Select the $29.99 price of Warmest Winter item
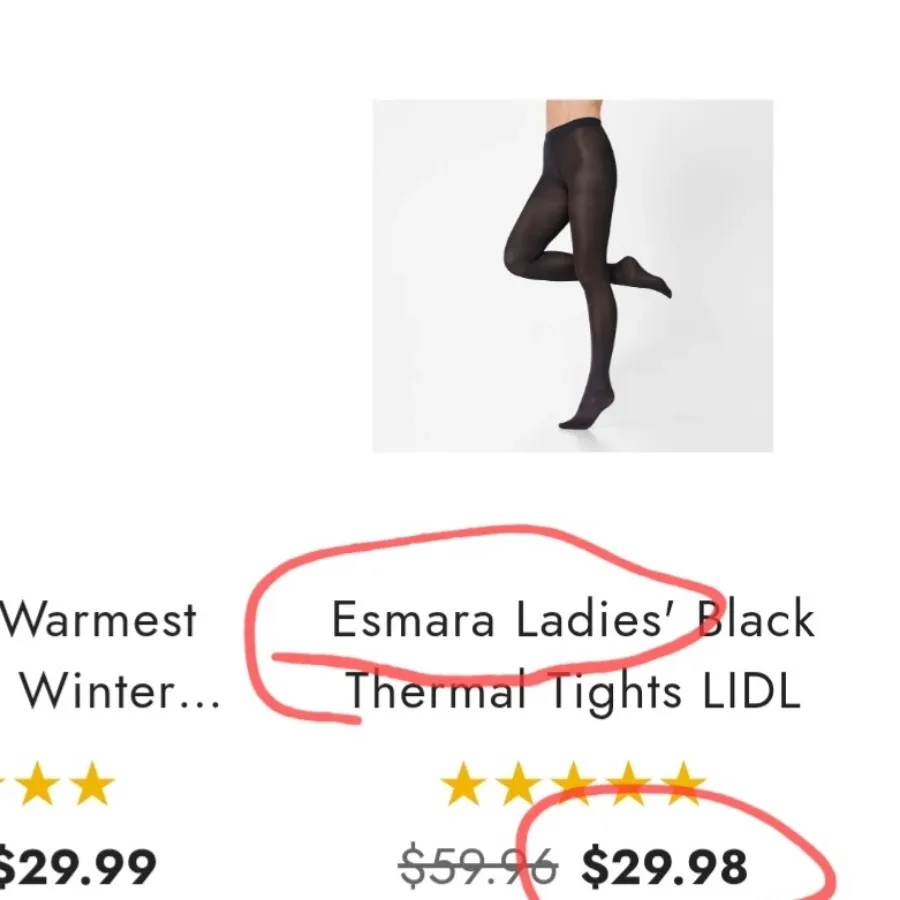Screen dimensions: 900x900 (77, 866)
